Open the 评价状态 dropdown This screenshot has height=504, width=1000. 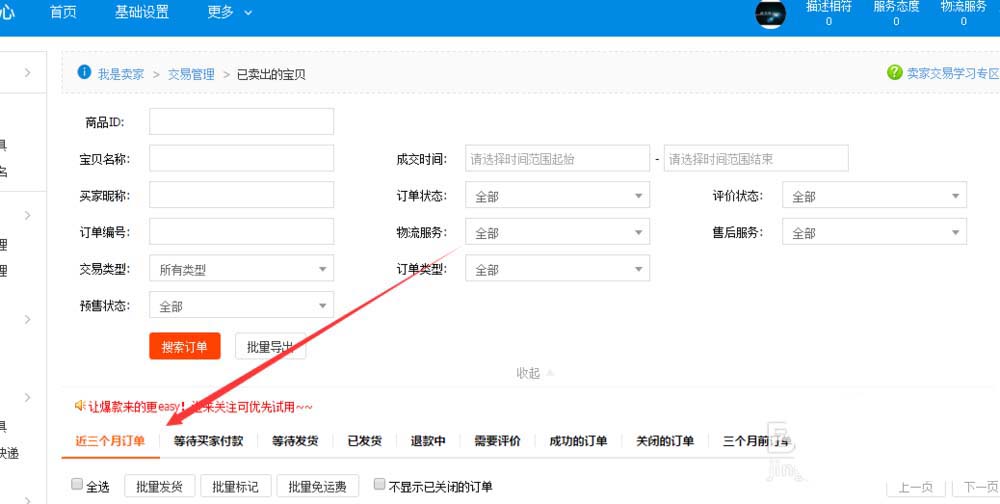[873, 196]
